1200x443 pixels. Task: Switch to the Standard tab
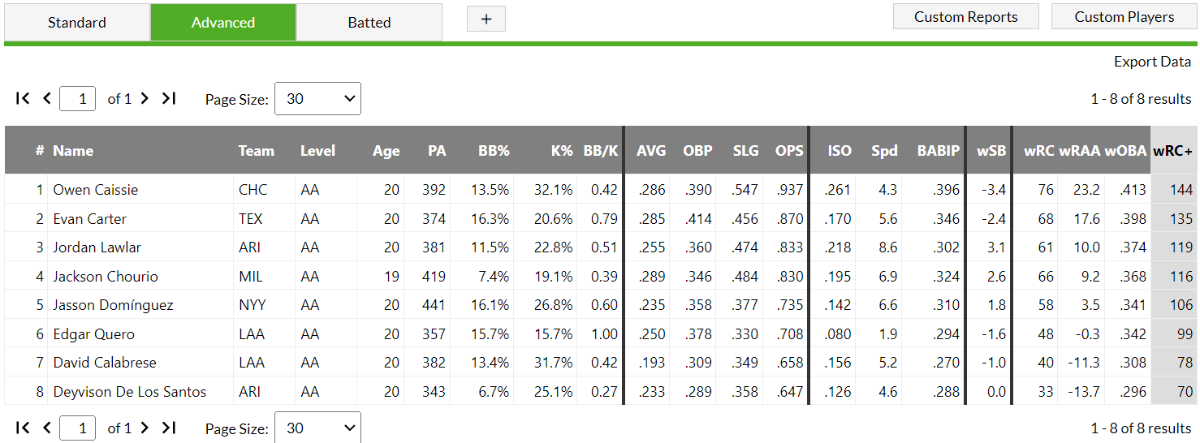[77, 22]
